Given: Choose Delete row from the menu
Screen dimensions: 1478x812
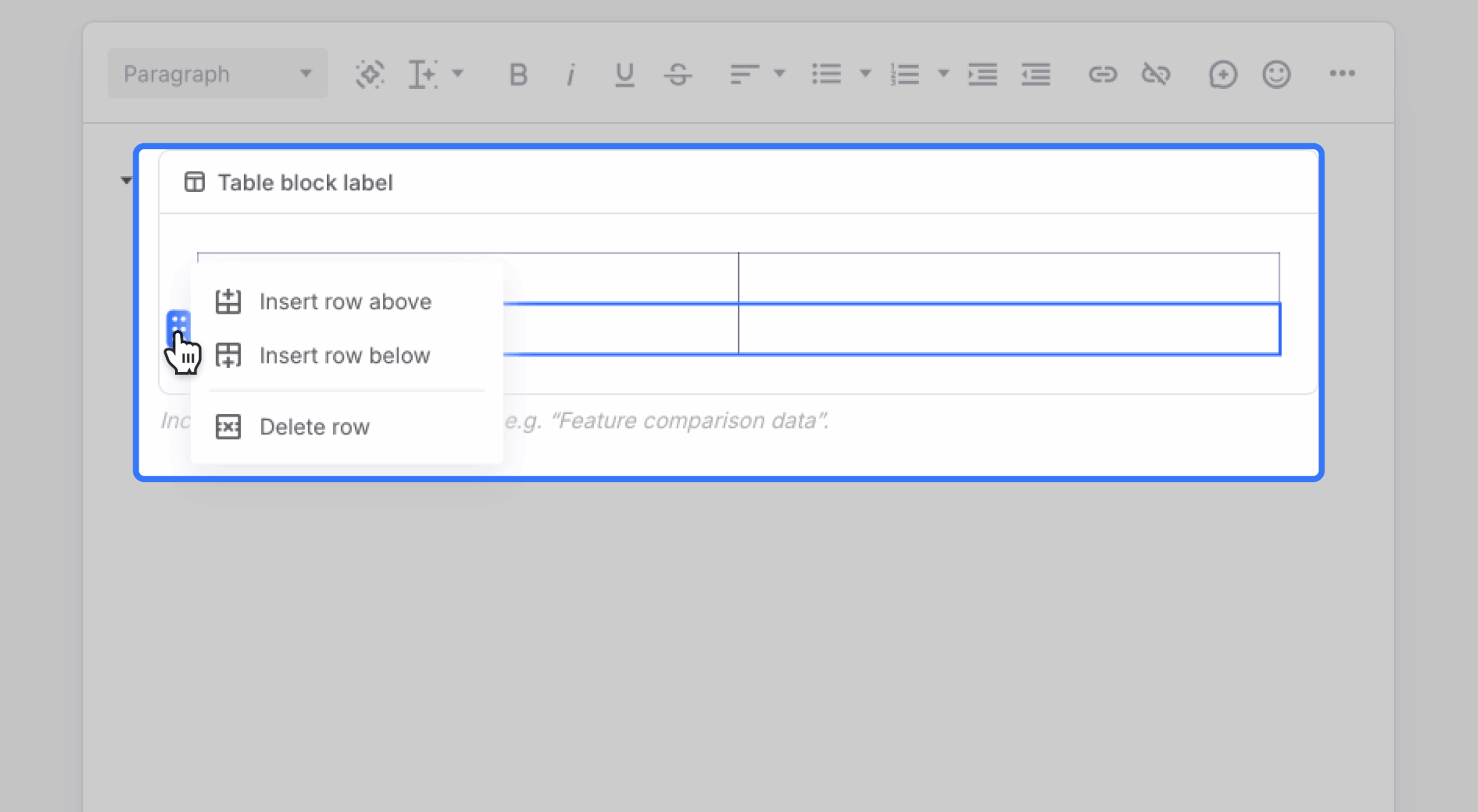Looking at the screenshot, I should pos(315,426).
